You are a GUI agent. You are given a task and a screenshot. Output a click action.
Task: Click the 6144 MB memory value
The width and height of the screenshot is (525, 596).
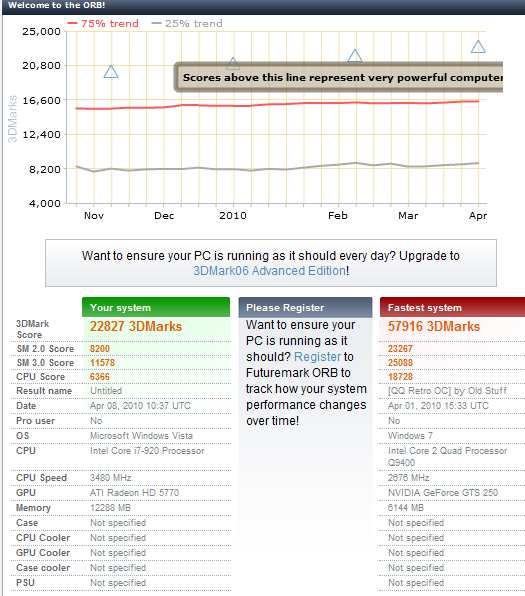click(406, 508)
